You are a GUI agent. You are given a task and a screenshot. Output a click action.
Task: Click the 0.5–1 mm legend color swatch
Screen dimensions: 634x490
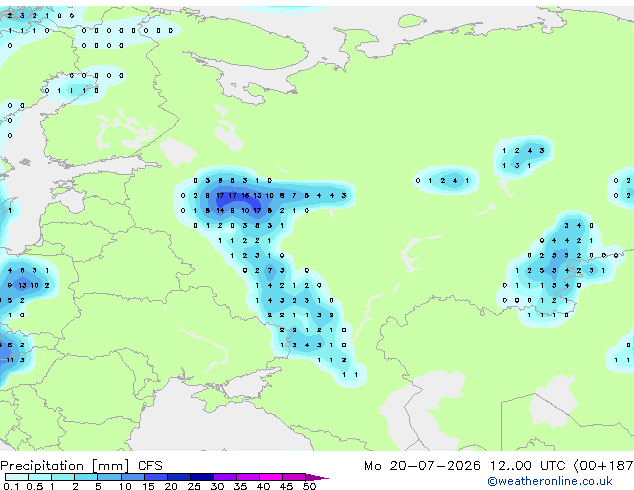click(40, 477)
